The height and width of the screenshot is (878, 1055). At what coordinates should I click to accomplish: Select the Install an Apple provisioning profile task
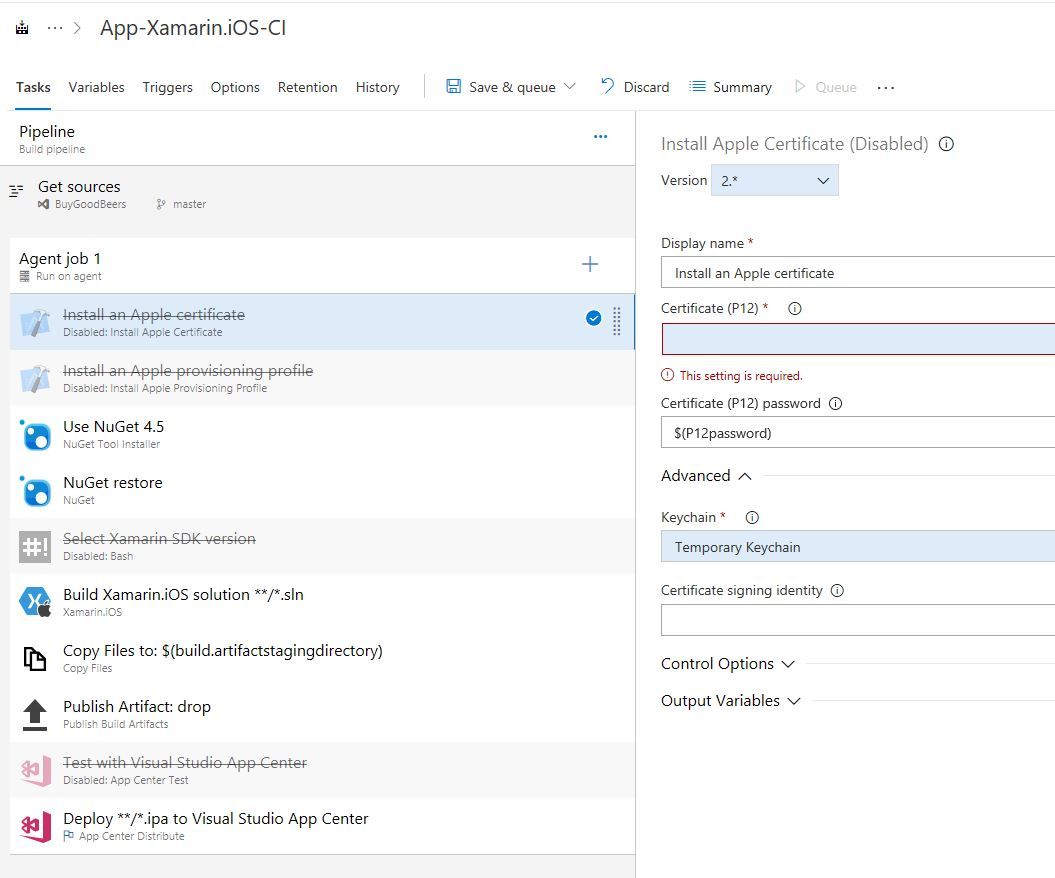tap(322, 378)
